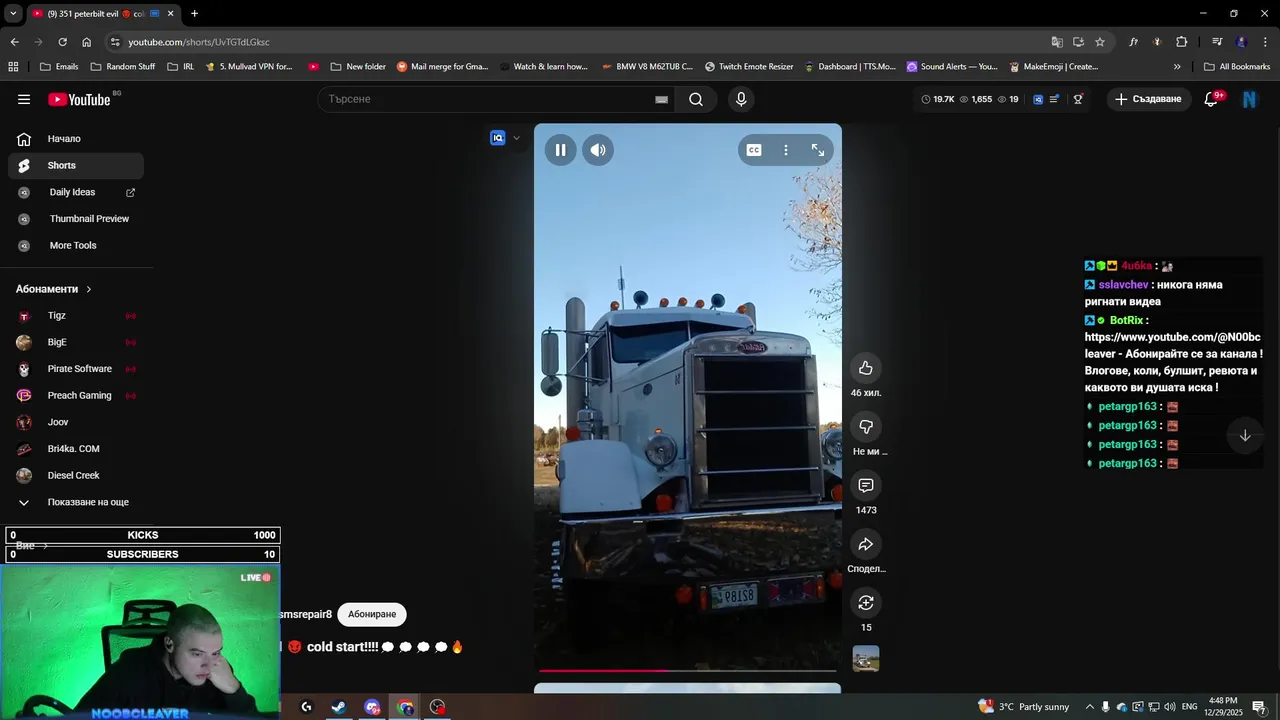Go back in browser history
Screen dimensions: 1280x720
(14, 42)
